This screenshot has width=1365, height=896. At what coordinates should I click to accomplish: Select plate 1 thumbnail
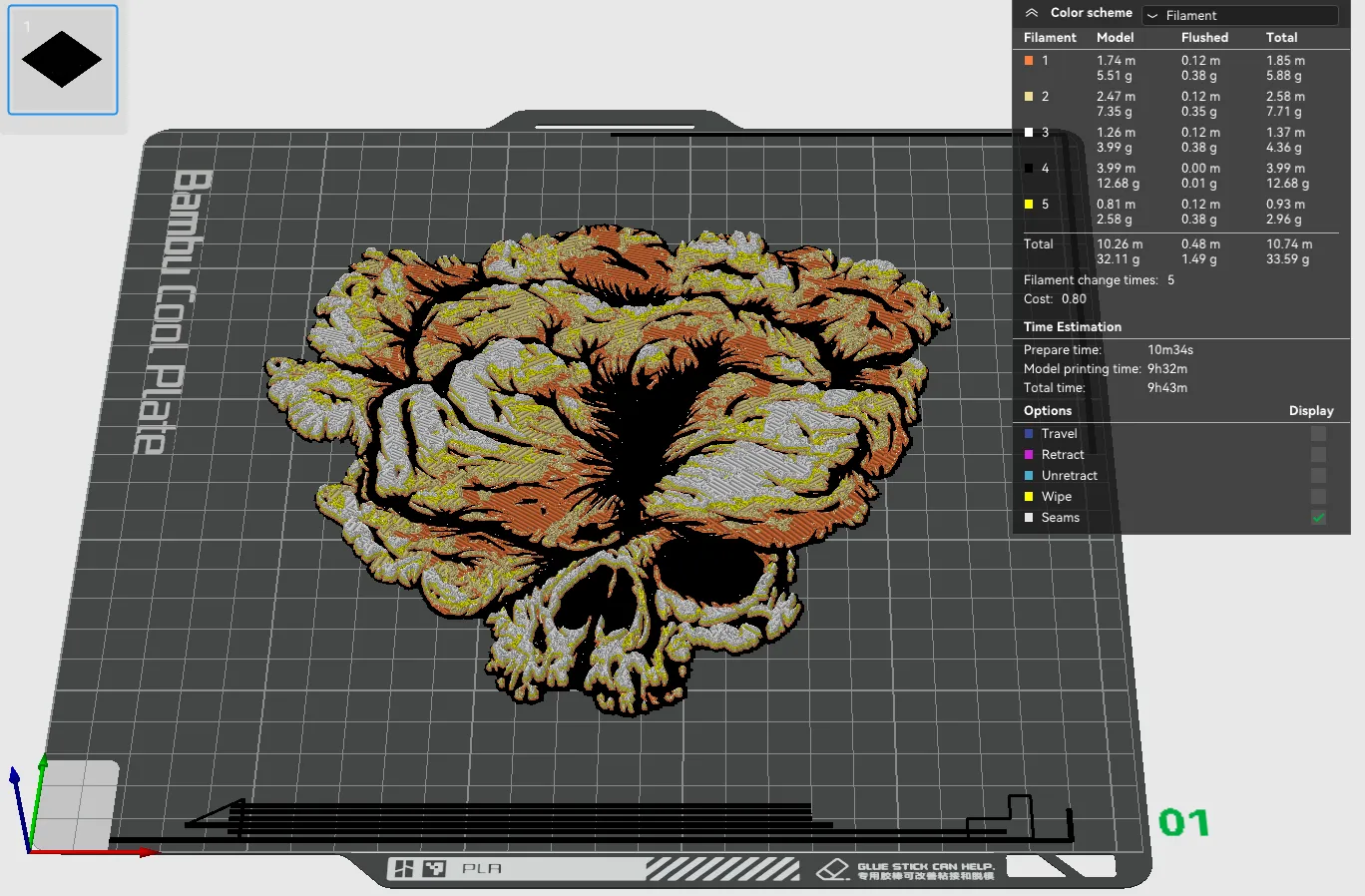coord(63,60)
